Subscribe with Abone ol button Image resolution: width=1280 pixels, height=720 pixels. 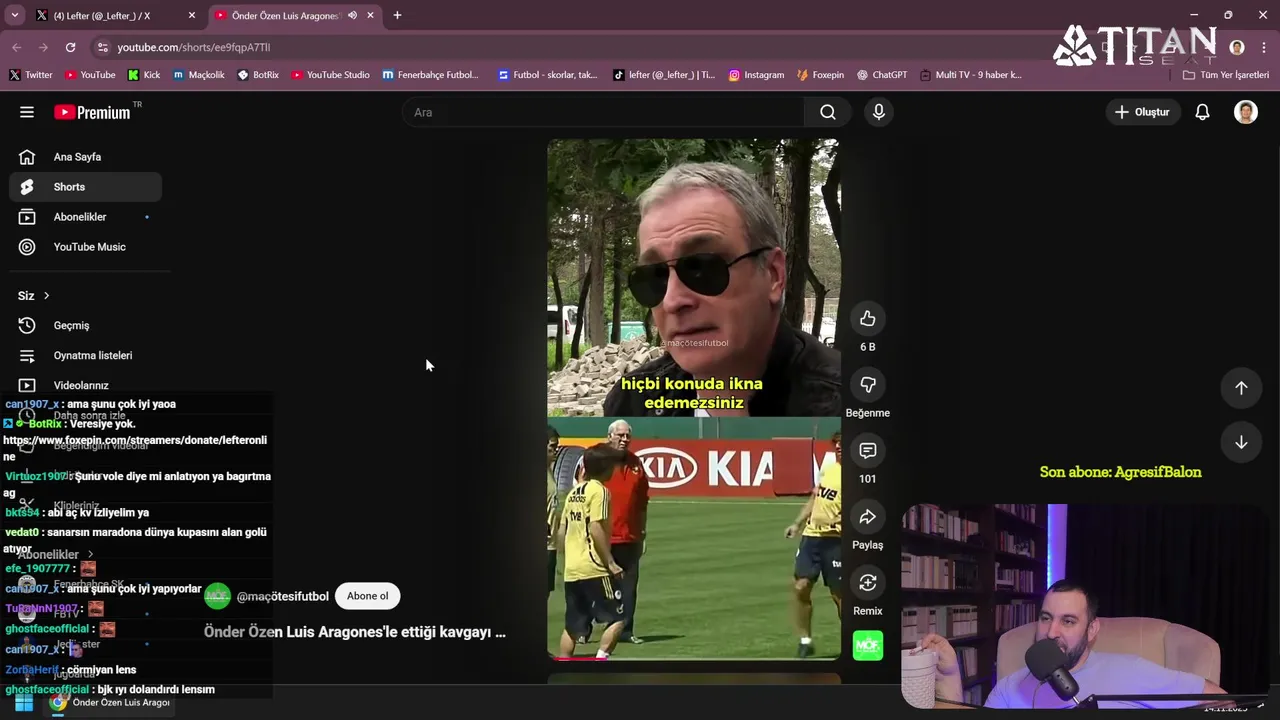coord(367,596)
